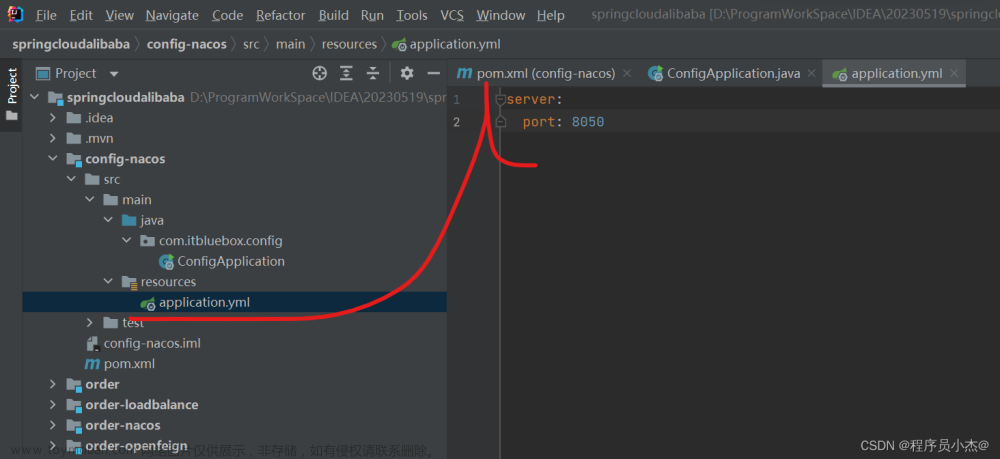Switch to application.yml editor tab
The height and width of the screenshot is (459, 1000).
(x=894, y=74)
